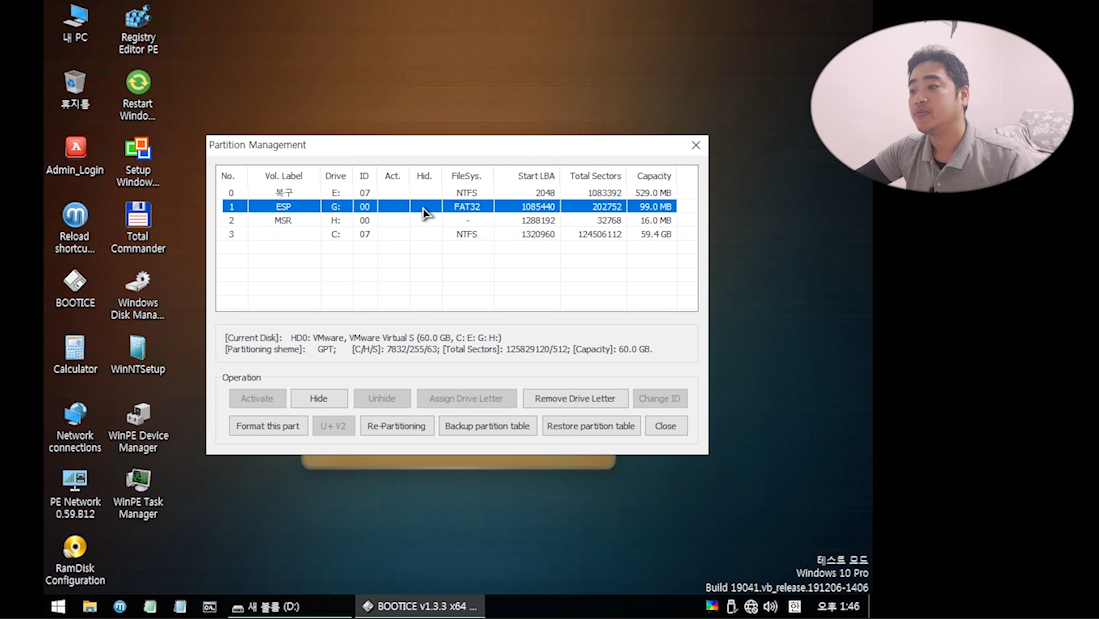Click the taskbar clock showing 오후 1:46
The height and width of the screenshot is (619, 1099).
(838, 606)
